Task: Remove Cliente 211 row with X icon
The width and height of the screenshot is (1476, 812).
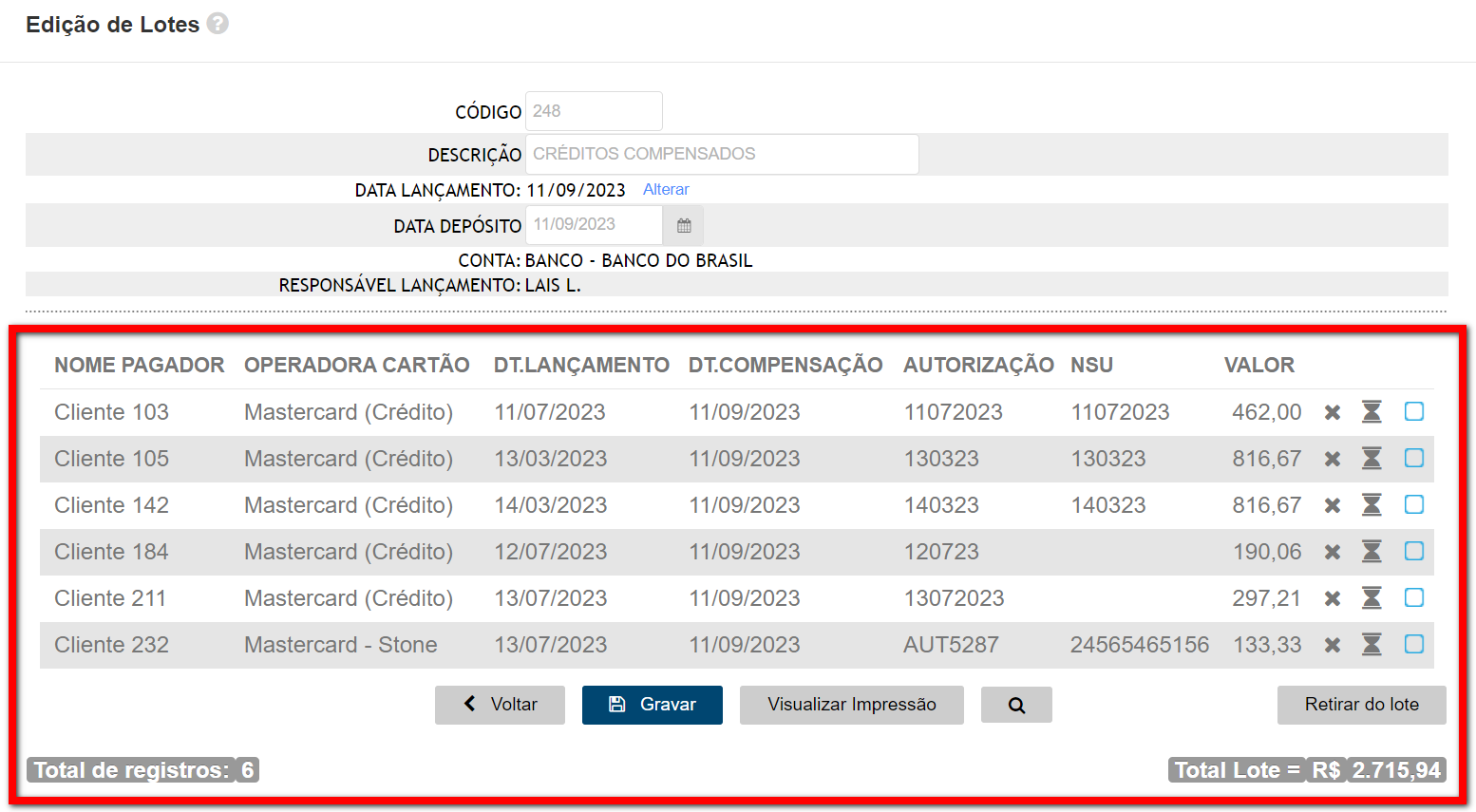Action: (1333, 598)
